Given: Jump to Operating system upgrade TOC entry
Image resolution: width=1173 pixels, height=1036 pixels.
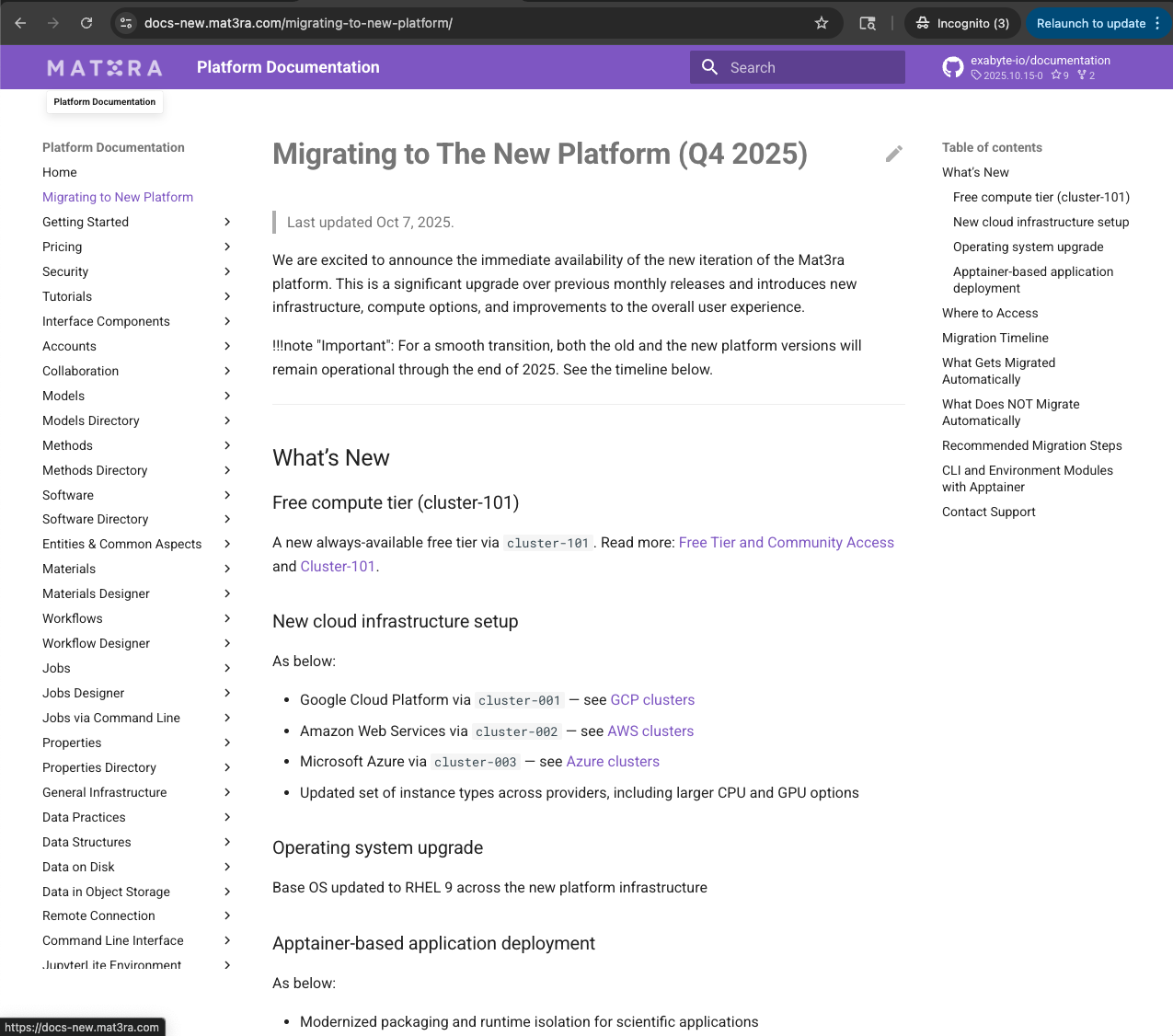Looking at the screenshot, I should click(1029, 247).
